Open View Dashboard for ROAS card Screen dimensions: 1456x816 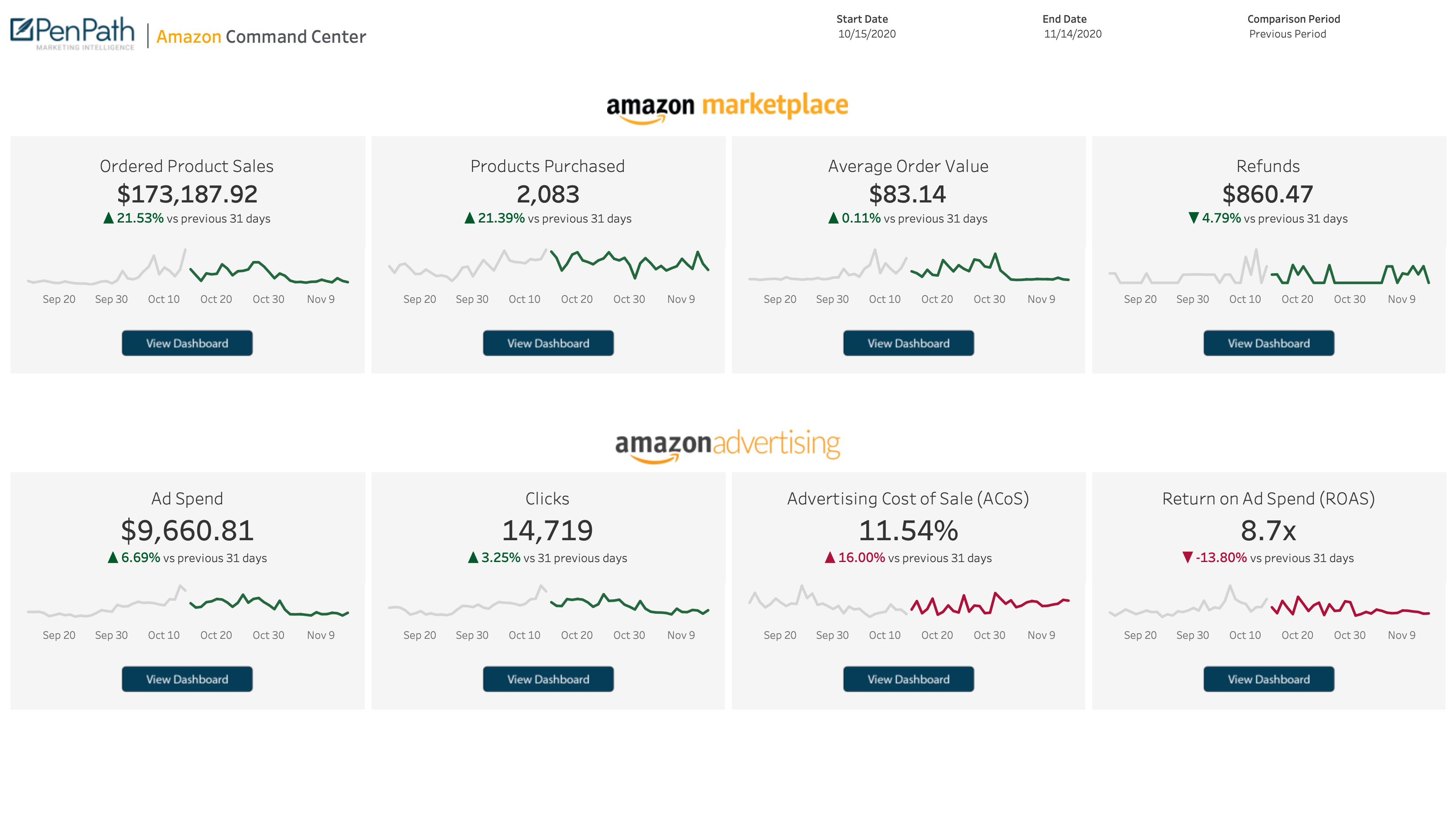[1268, 679]
